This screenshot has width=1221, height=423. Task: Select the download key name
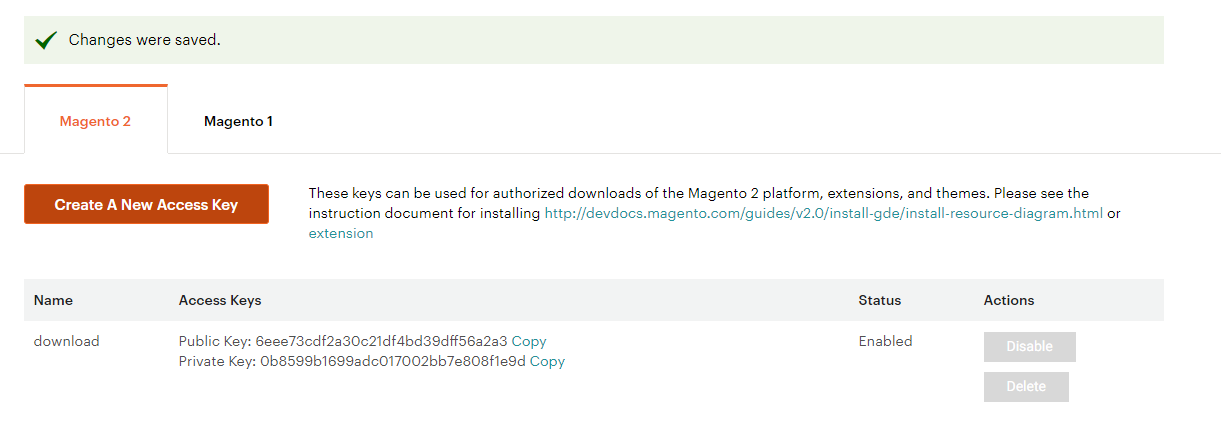[x=67, y=341]
